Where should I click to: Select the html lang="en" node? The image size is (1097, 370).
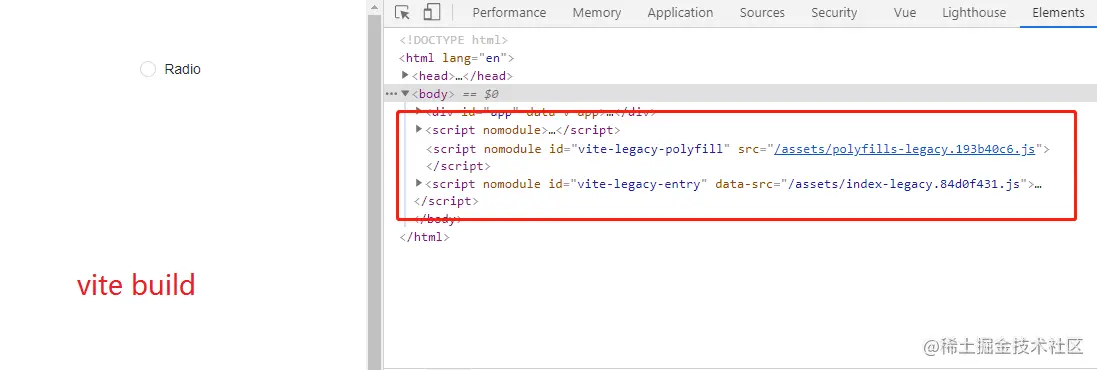(x=457, y=57)
